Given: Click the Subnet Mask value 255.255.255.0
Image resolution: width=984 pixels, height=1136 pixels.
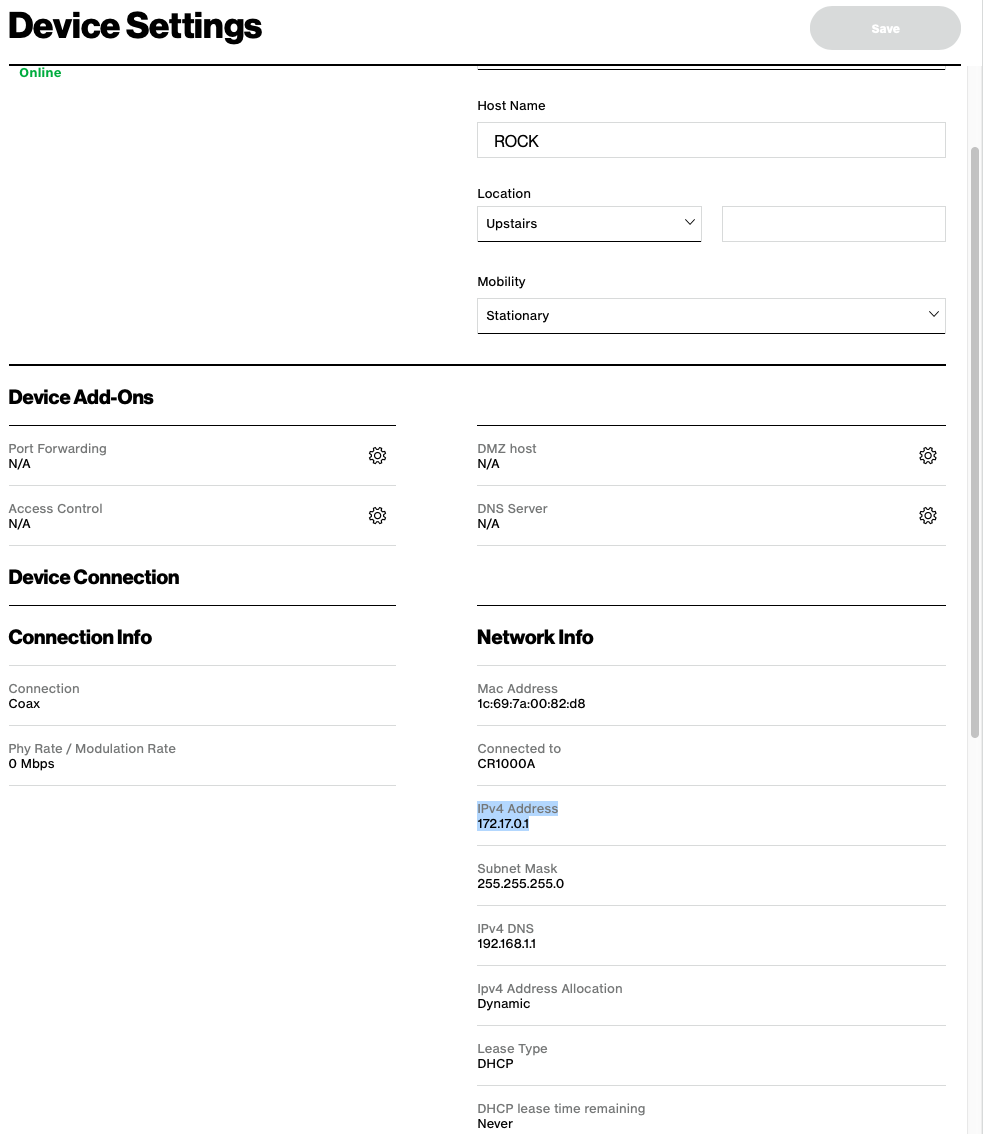Looking at the screenshot, I should click(520, 884).
